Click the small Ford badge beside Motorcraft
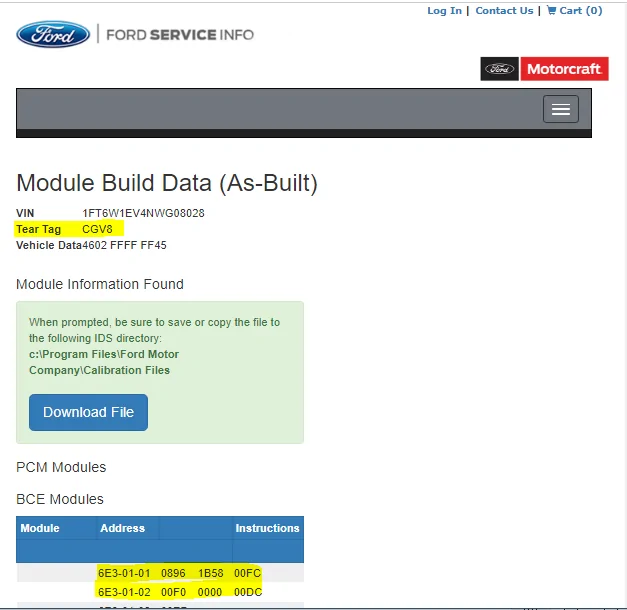This screenshot has width=627, height=610. pyautogui.click(x=500, y=69)
